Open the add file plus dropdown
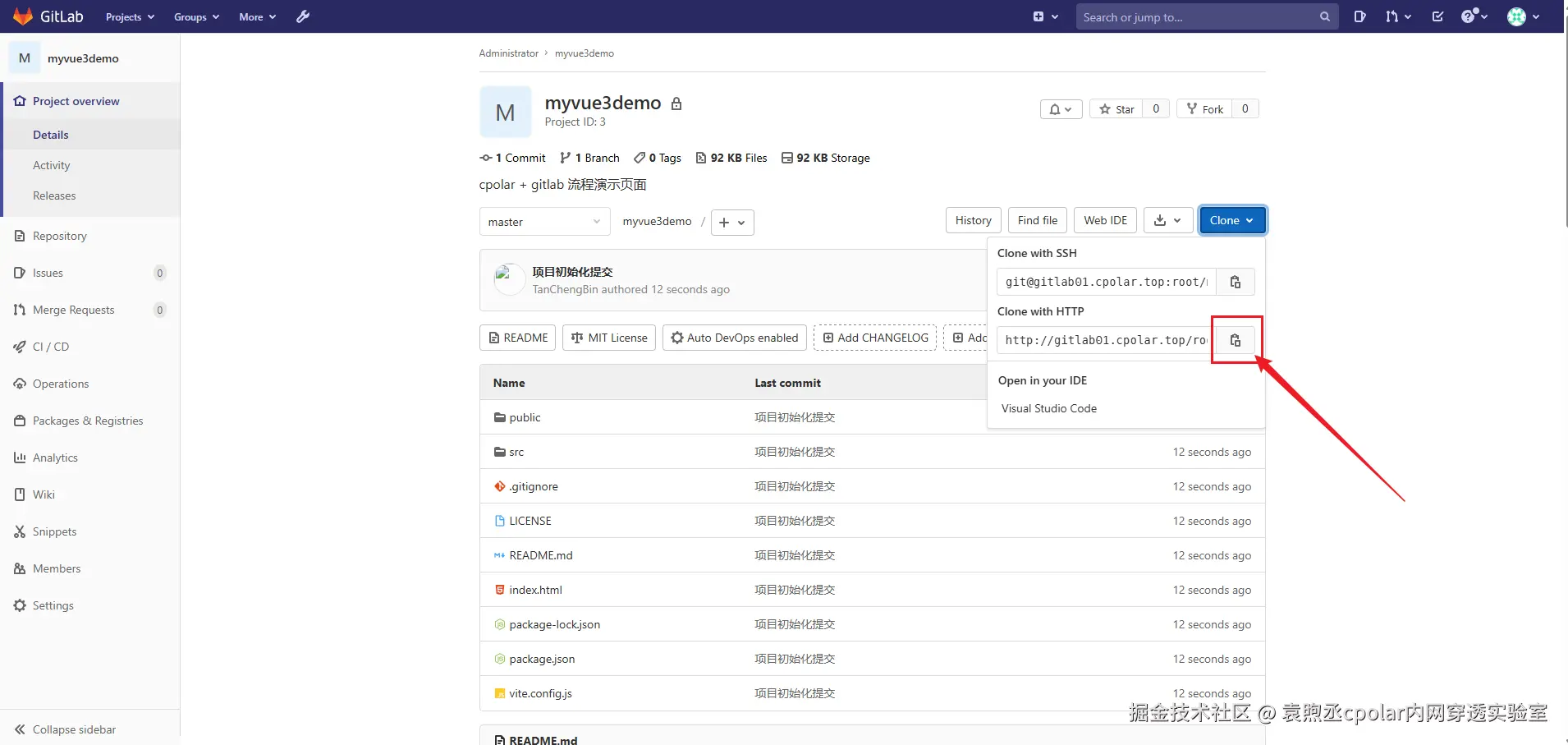 point(732,223)
